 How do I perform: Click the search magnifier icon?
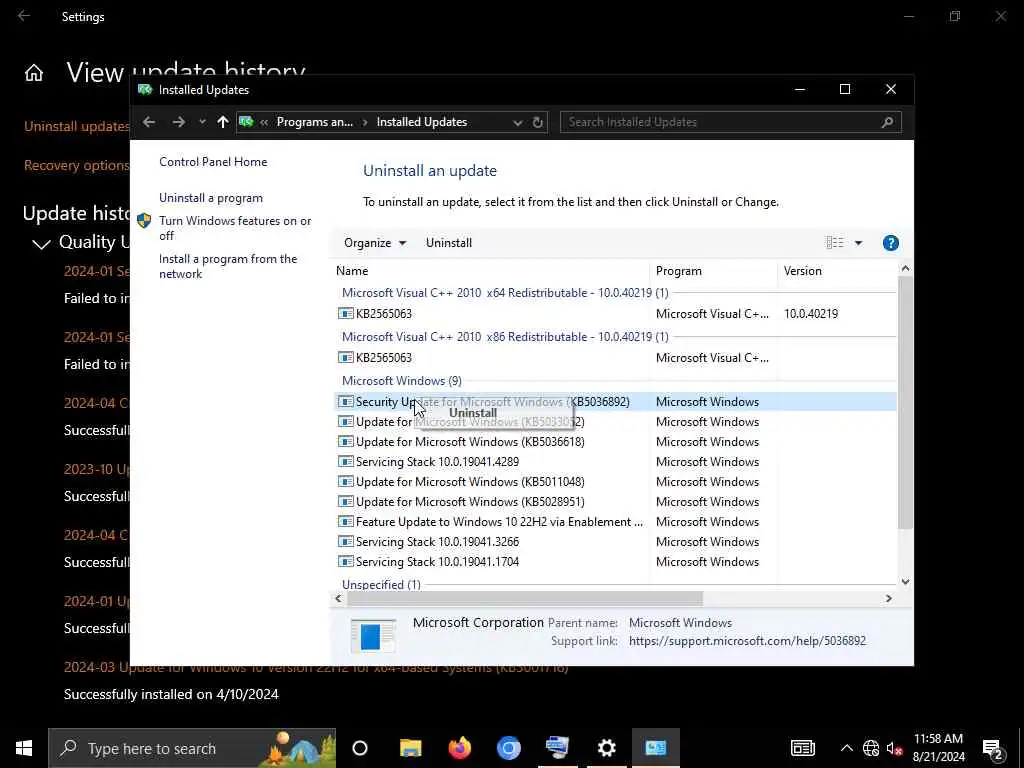887,122
